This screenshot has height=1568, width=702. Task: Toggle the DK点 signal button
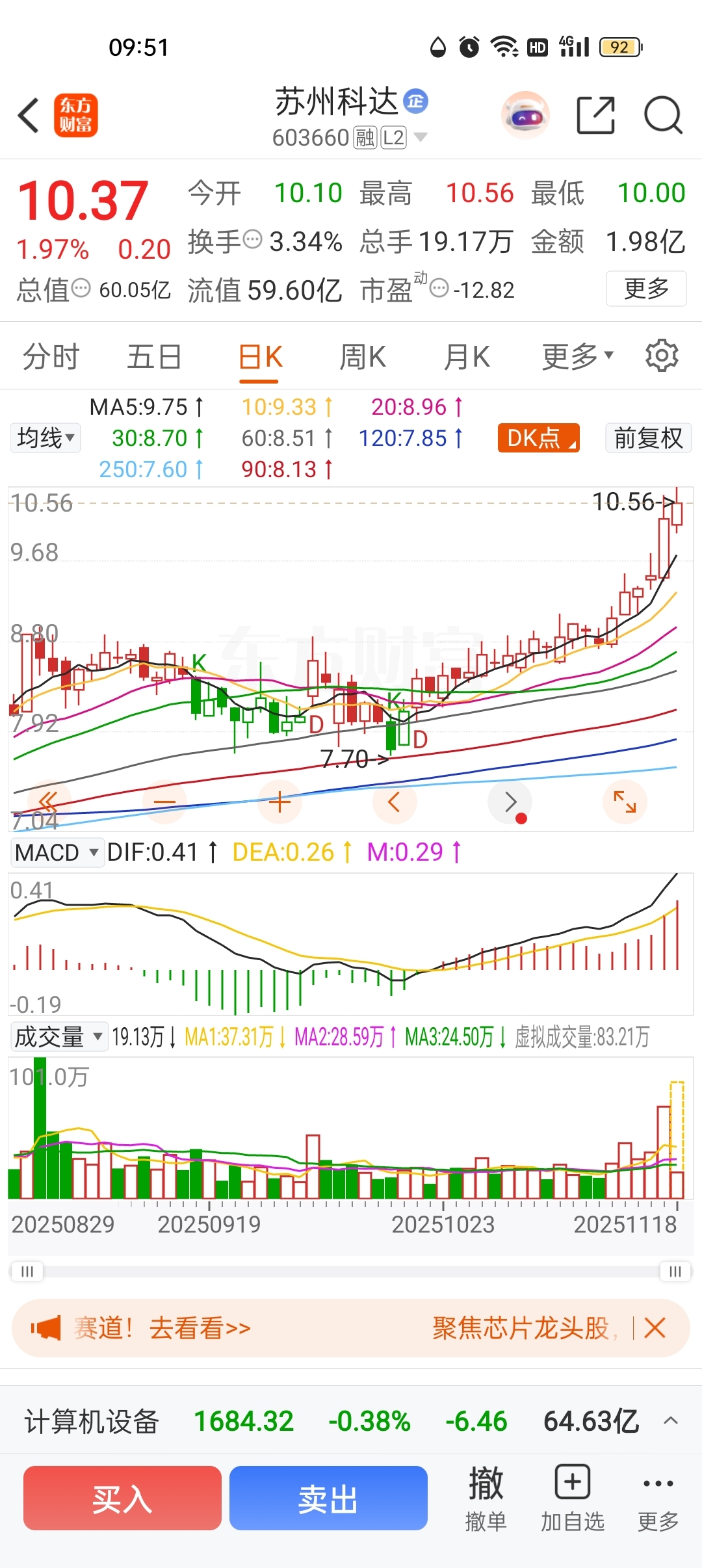(x=538, y=438)
